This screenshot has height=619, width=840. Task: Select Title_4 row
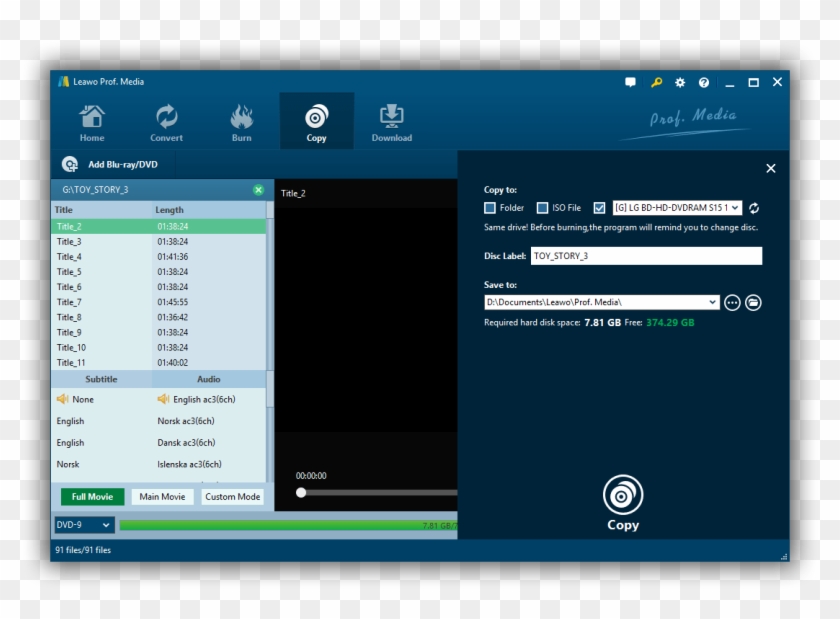coord(159,257)
